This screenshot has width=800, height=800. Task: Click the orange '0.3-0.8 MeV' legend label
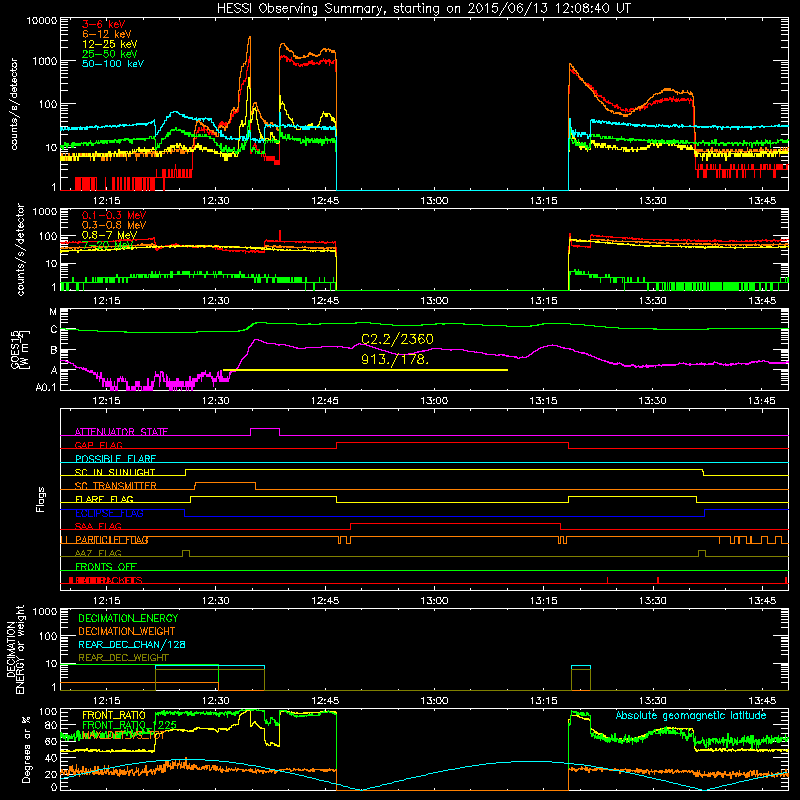coord(114,225)
